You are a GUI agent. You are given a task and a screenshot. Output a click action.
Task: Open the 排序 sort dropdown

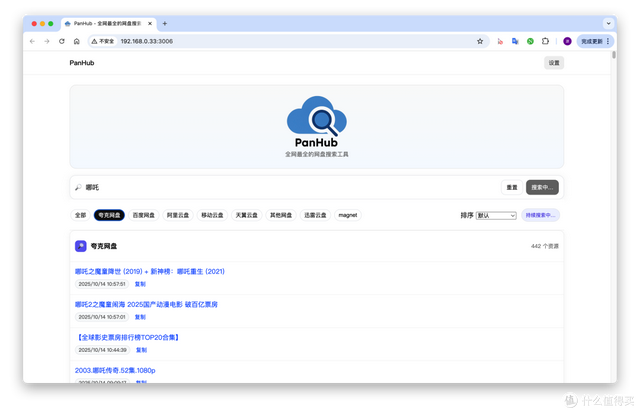pos(496,216)
